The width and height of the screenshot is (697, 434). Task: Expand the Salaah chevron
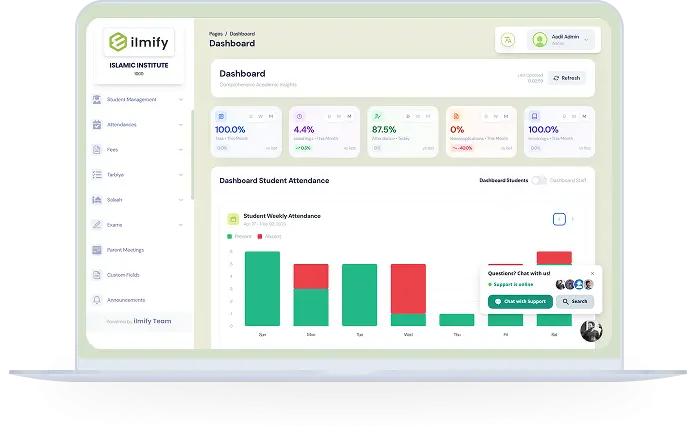point(180,200)
